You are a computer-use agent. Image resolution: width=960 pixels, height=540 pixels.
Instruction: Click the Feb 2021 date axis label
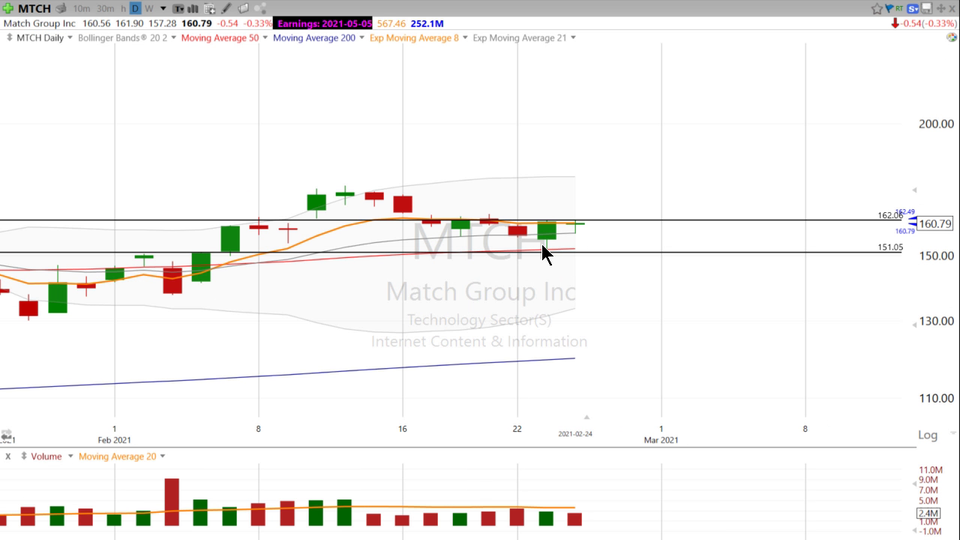[114, 440]
